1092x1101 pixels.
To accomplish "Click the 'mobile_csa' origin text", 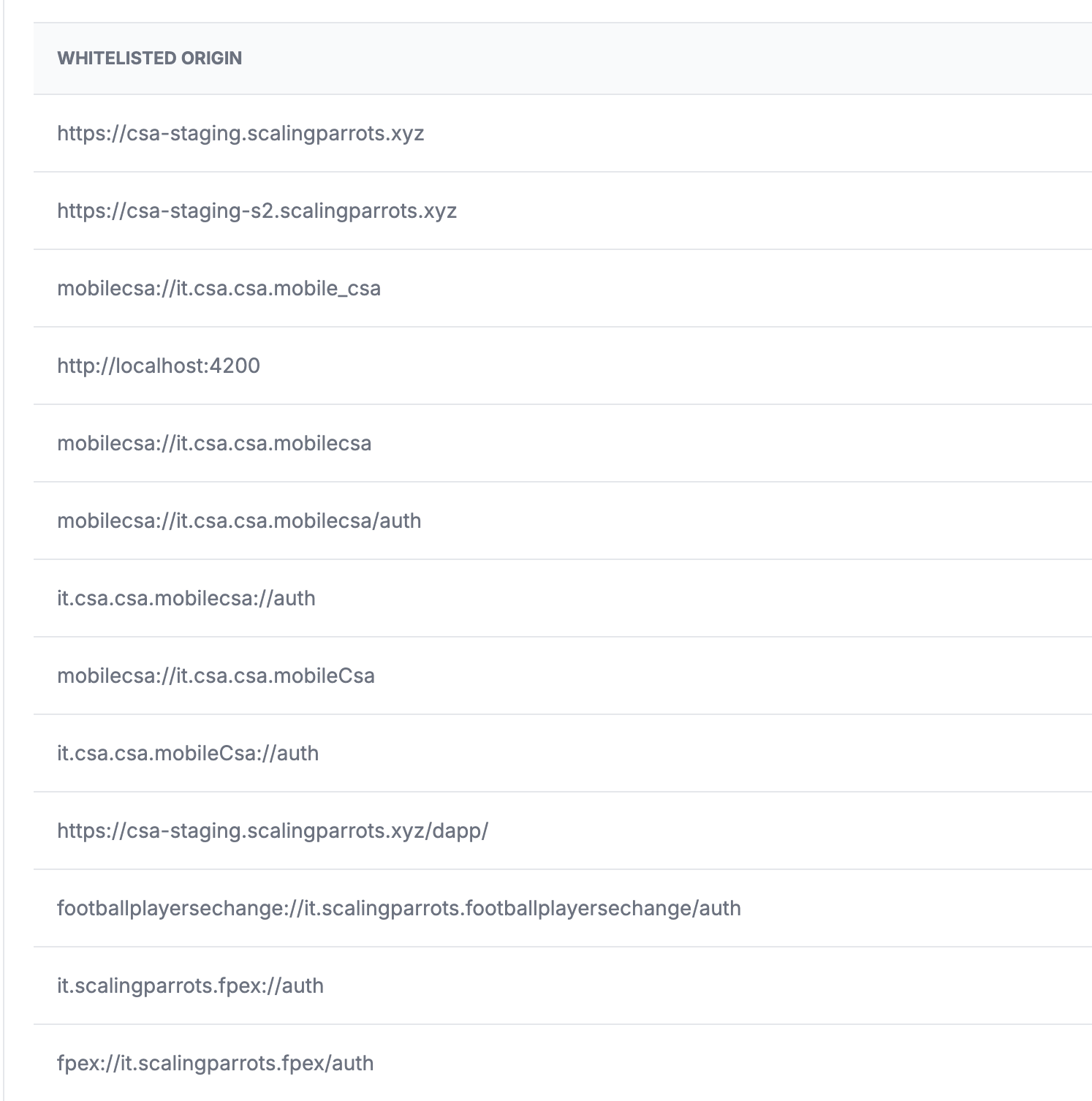I will point(327,289).
